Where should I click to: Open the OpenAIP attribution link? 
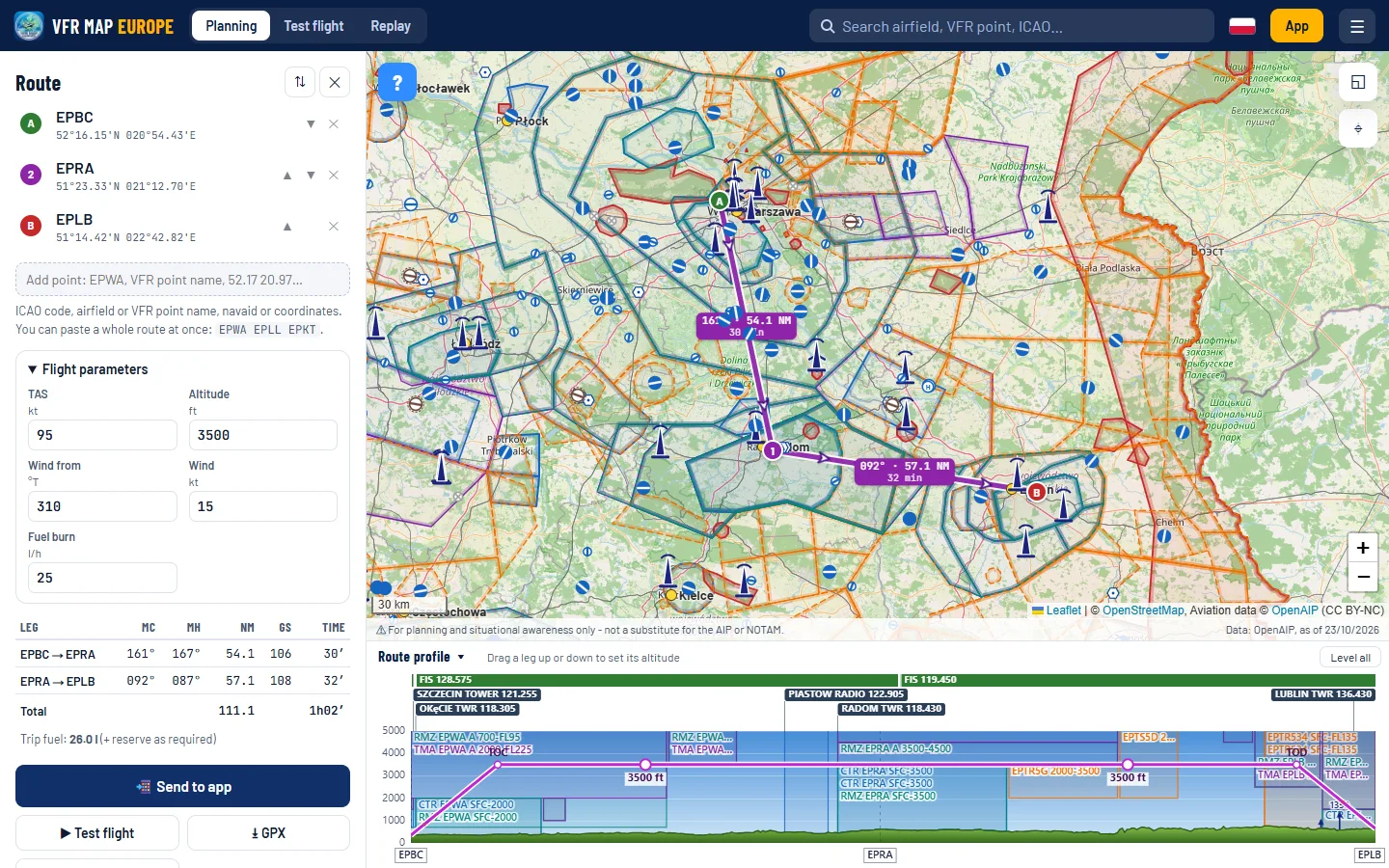tap(1294, 610)
